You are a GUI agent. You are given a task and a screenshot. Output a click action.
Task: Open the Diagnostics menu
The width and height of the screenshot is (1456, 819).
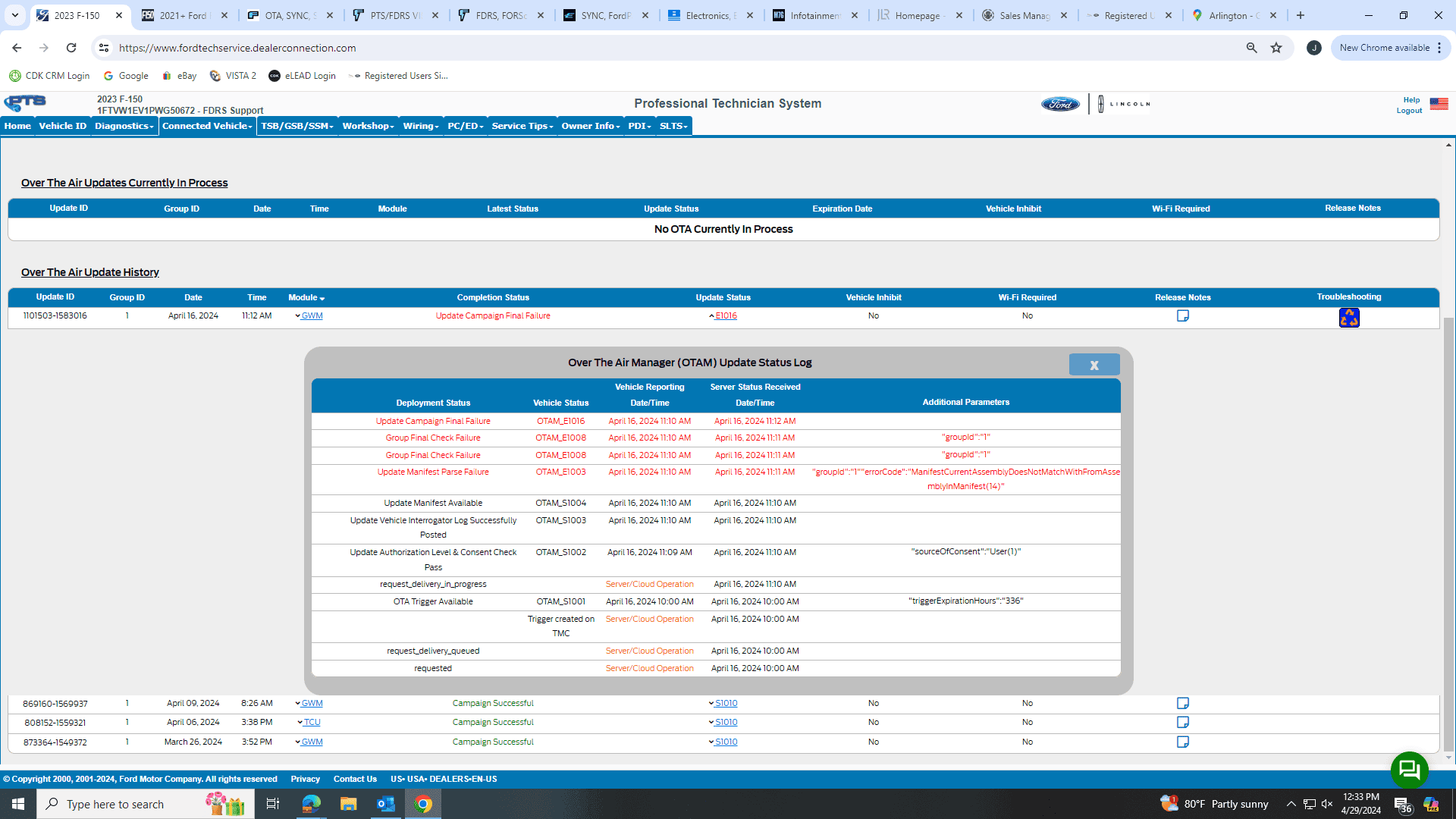pos(124,126)
